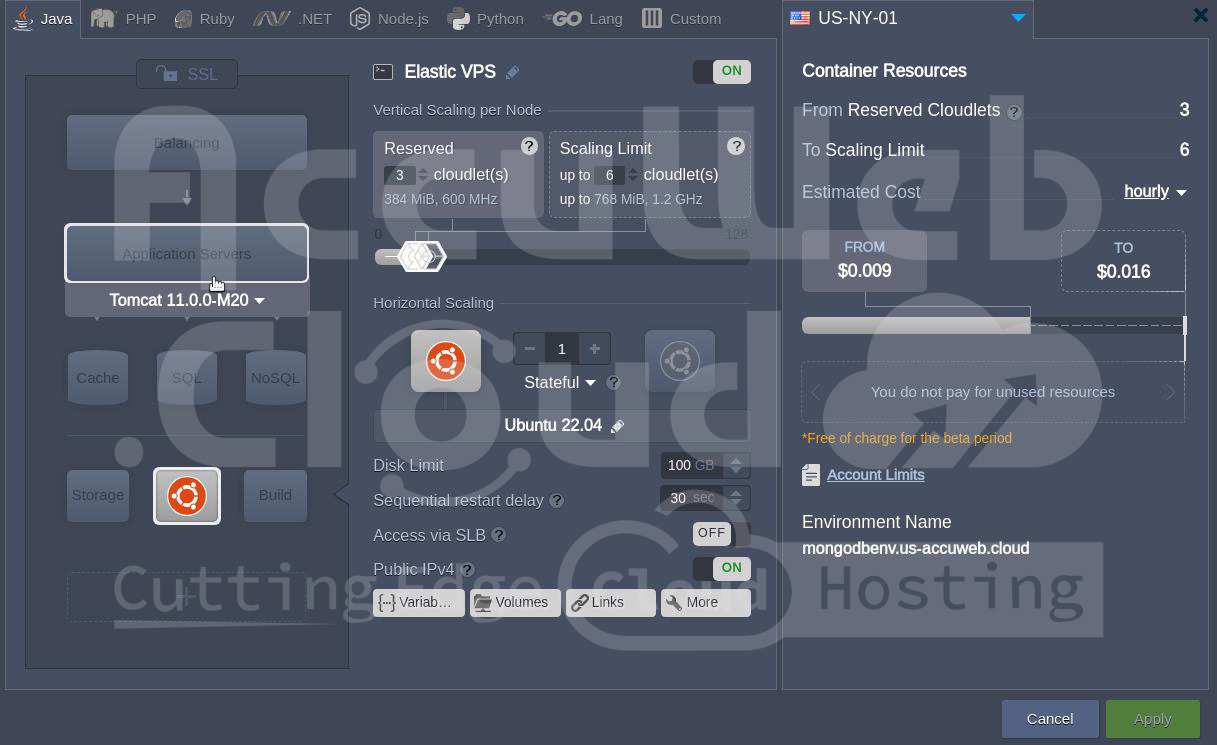
Task: Click the pencil icon next to Elastic VPS
Action: (x=512, y=72)
